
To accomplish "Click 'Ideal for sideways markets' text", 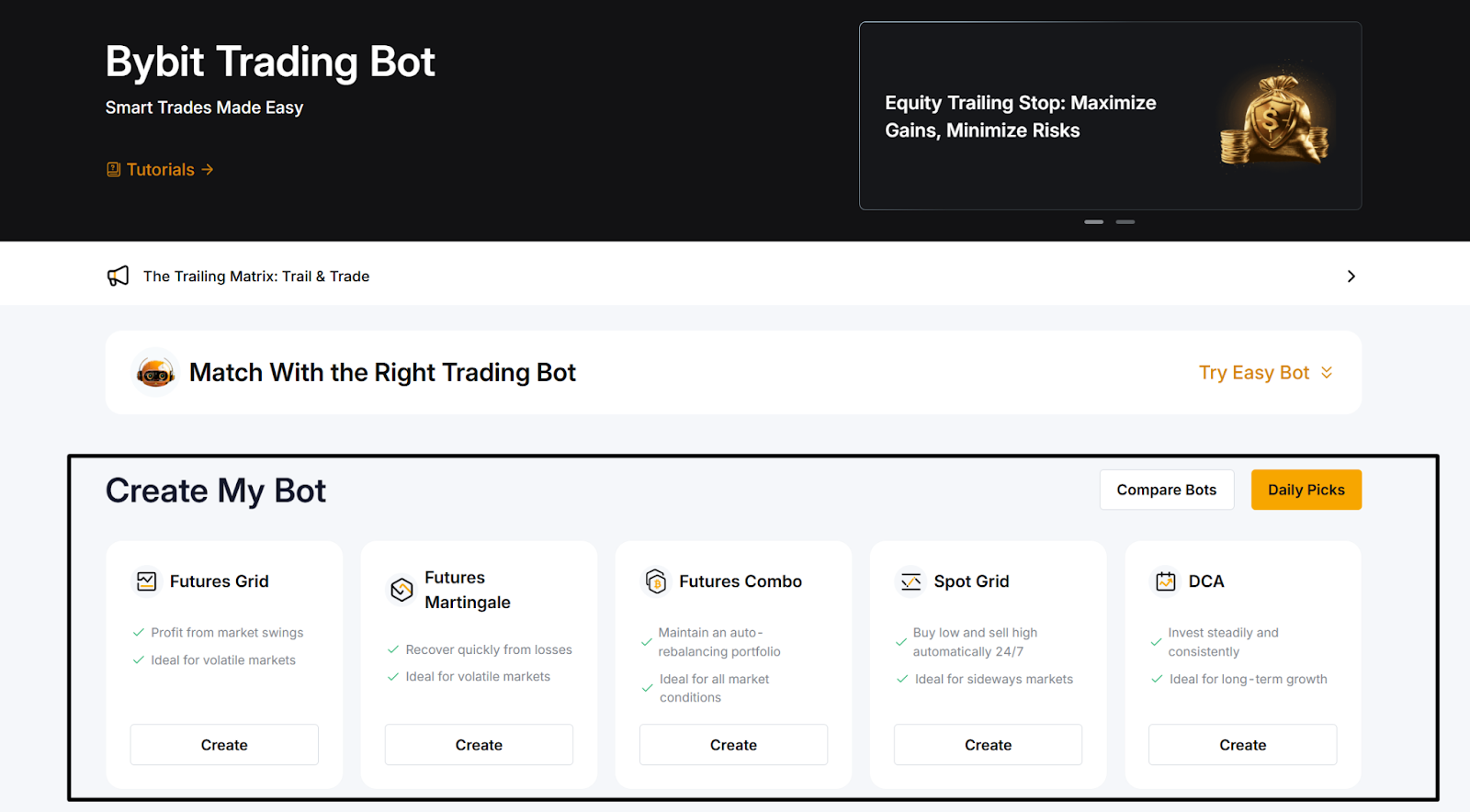I will point(993,679).
